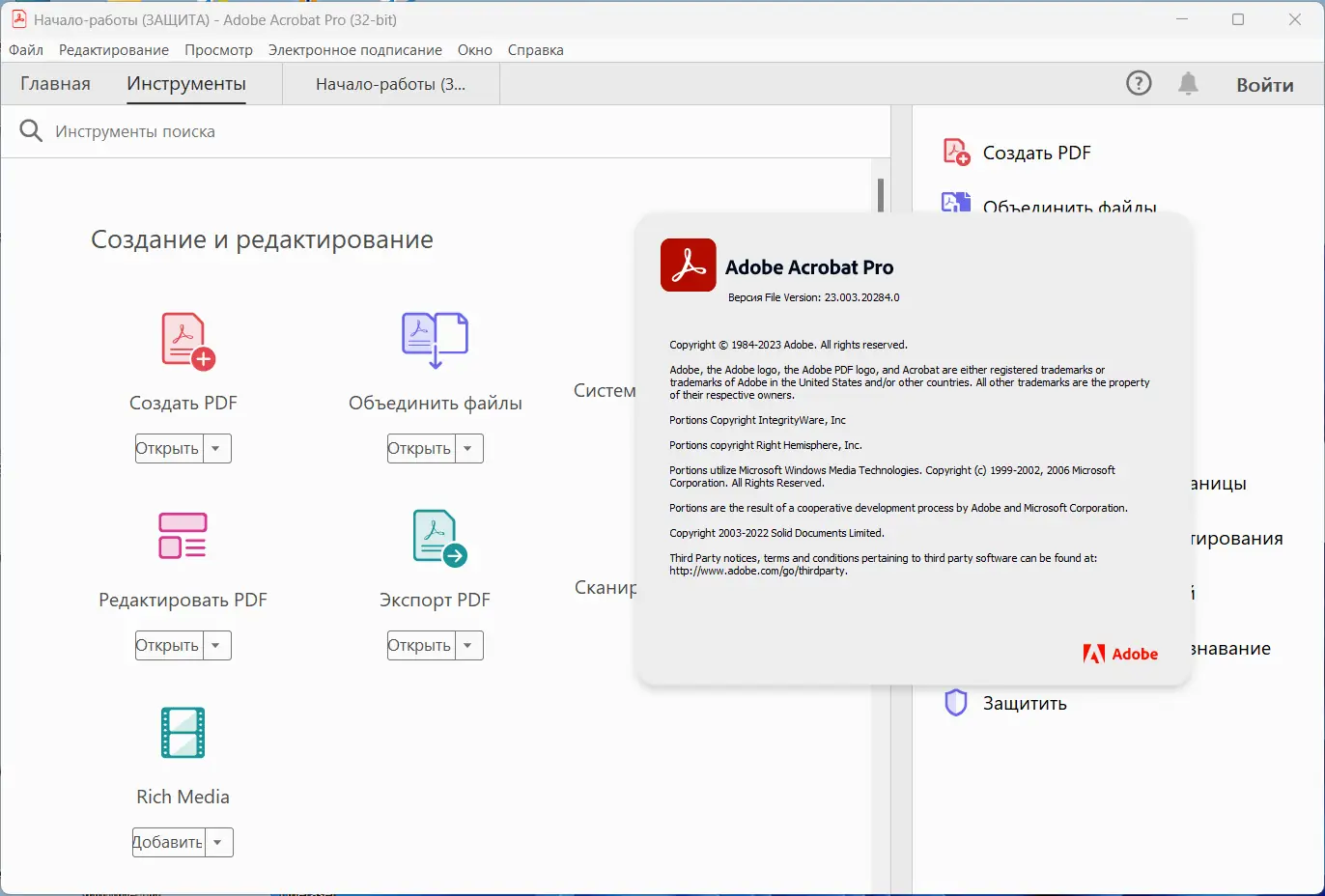Click the Portions Copyright IntegrityWare, Inc line
Viewport: 1325px width, 896px height.
click(757, 420)
